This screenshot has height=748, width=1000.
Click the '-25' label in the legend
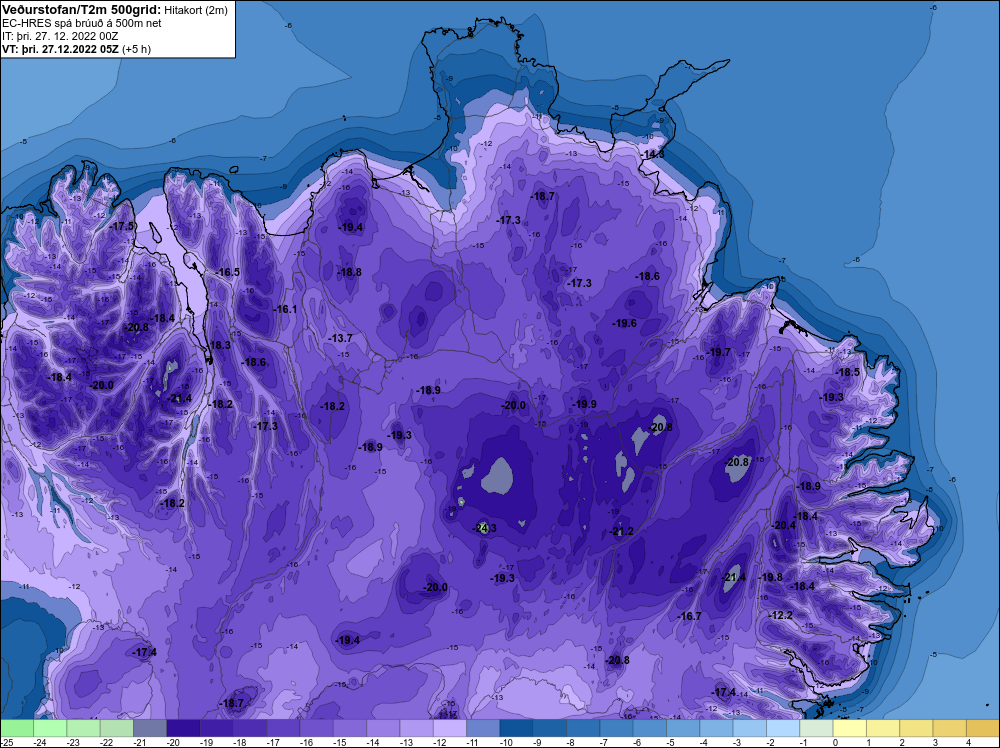[7, 743]
